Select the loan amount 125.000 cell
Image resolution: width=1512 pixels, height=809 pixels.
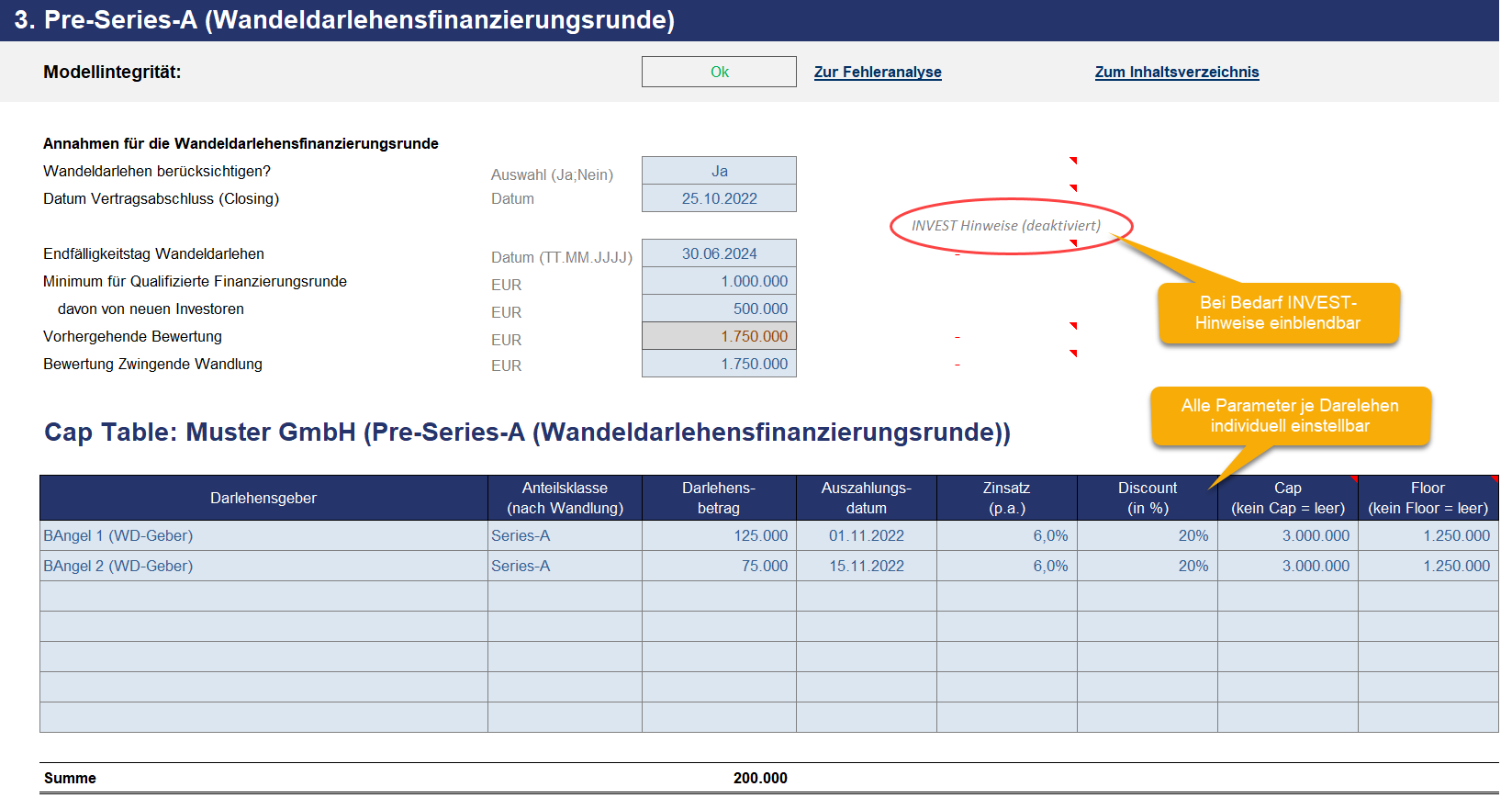click(719, 535)
